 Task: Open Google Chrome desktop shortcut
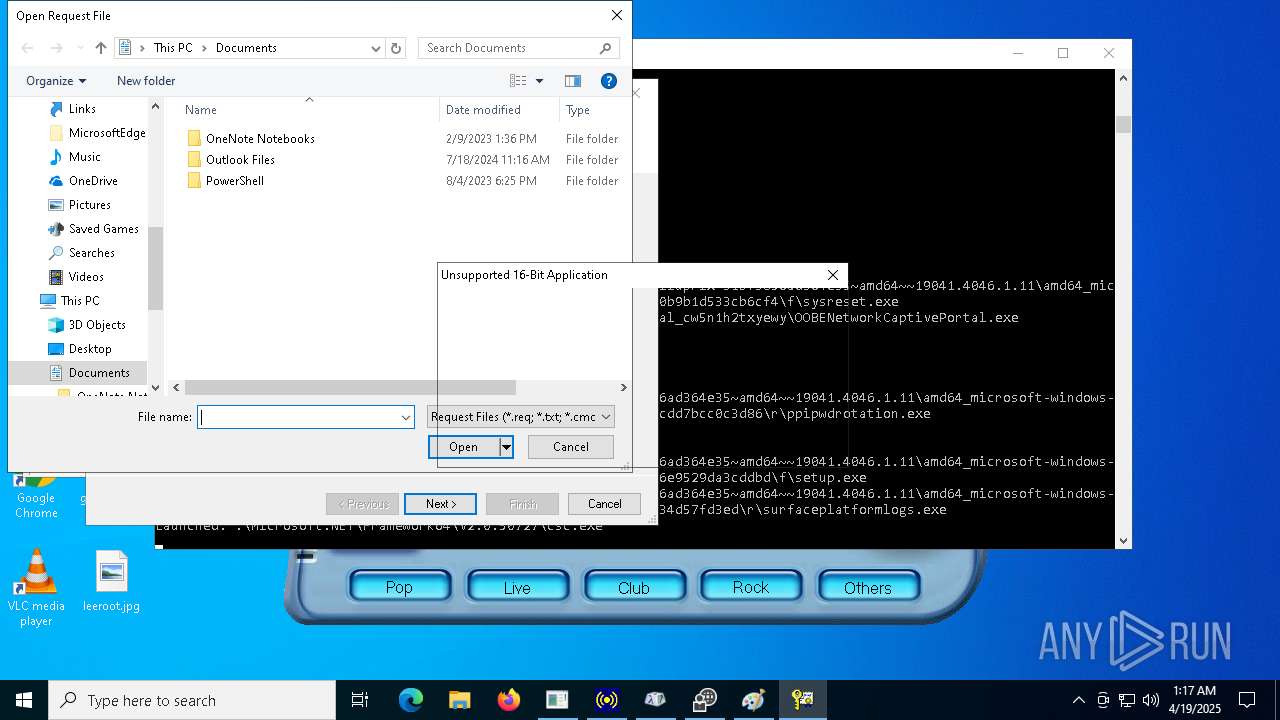coord(36,495)
